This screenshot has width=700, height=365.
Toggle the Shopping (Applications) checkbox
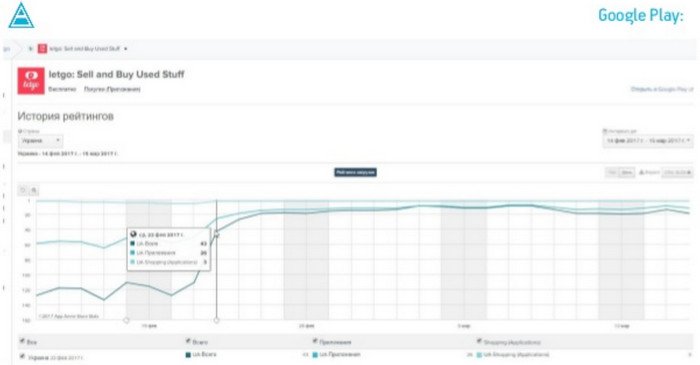click(x=479, y=341)
